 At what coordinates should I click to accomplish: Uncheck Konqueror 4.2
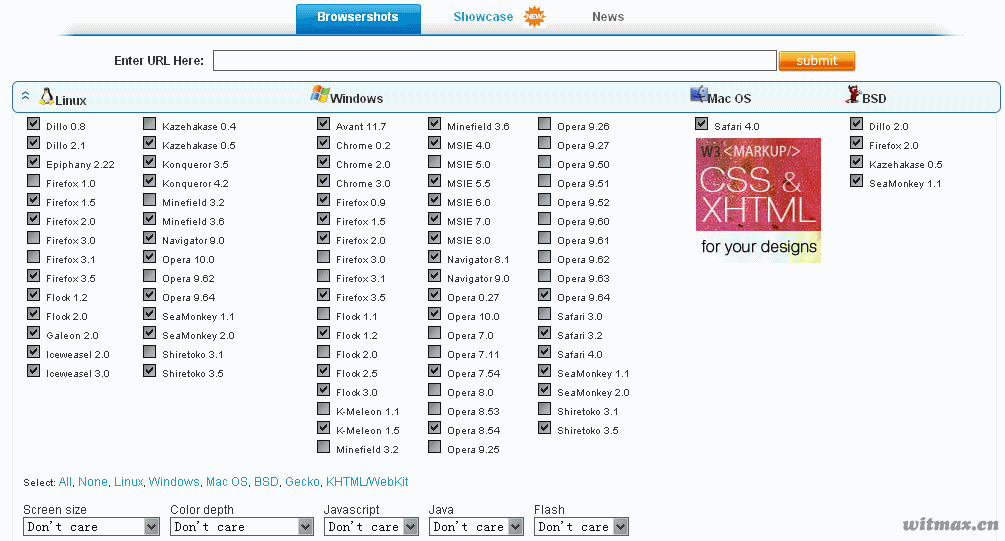(x=149, y=180)
